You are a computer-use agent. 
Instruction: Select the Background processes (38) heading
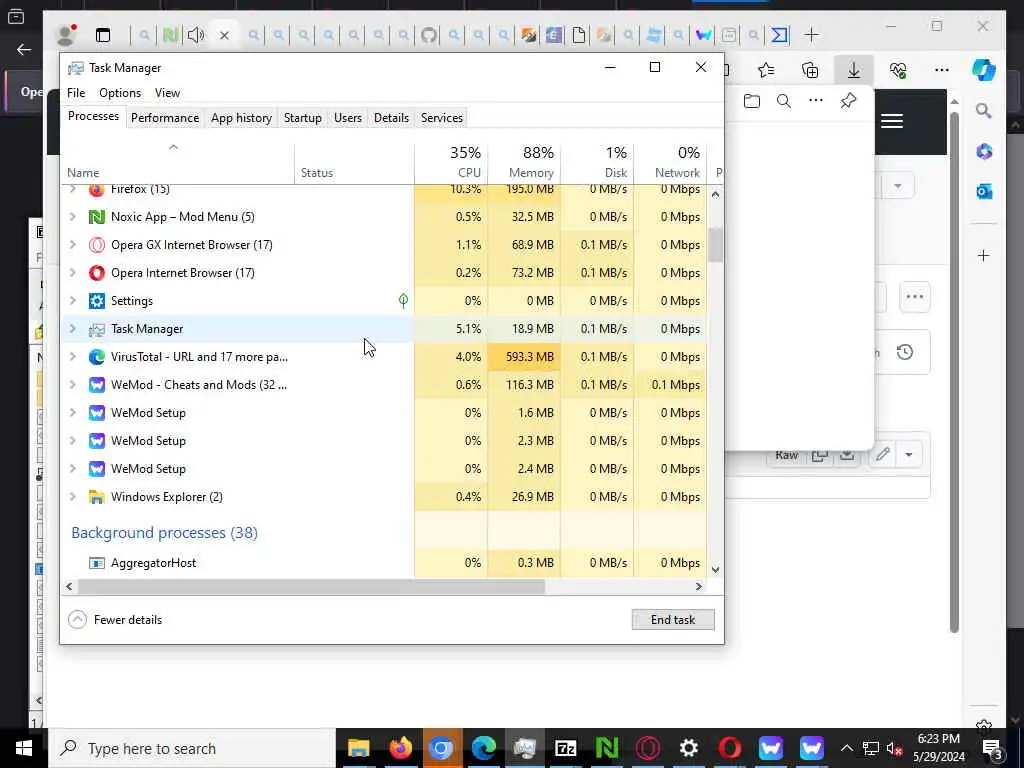coord(165,533)
